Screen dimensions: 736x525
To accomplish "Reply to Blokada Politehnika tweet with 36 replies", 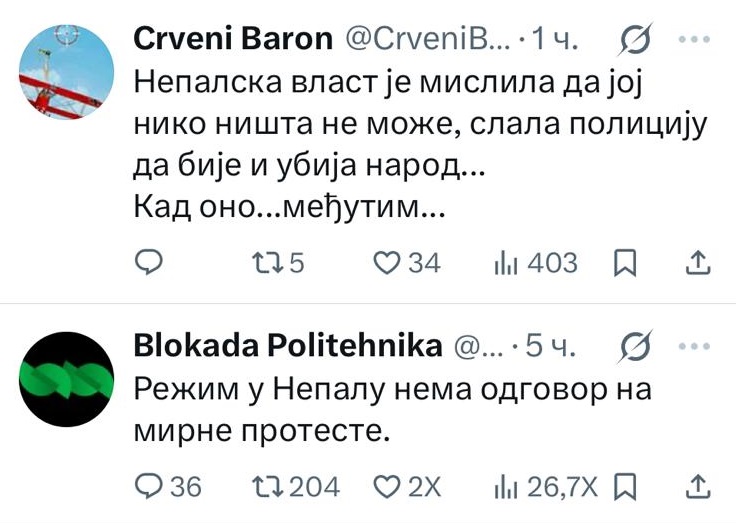I will point(168,486).
